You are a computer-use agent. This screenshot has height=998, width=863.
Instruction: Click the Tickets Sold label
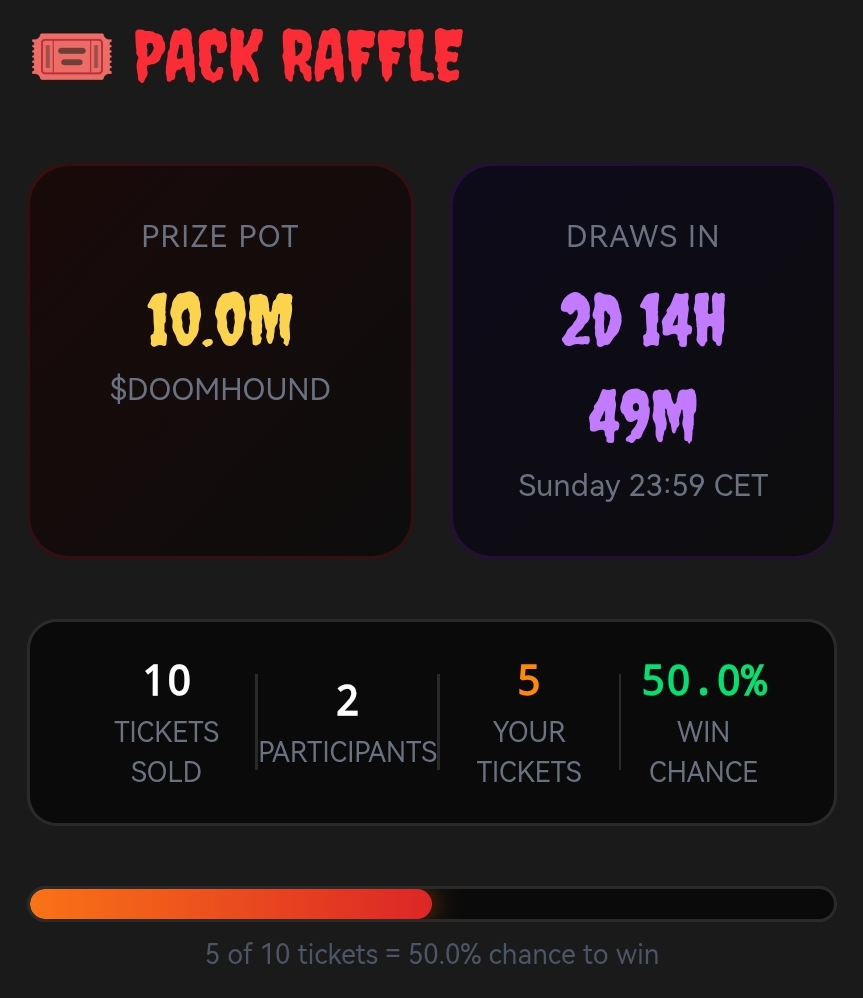click(166, 752)
